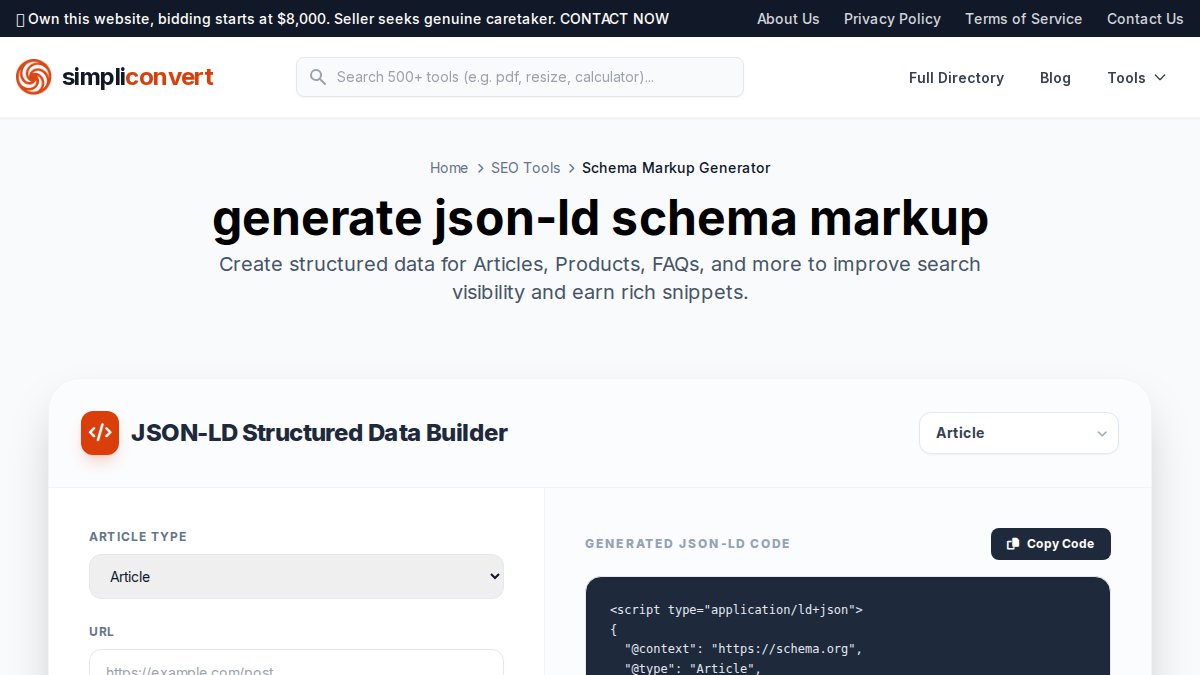Click the simpliconvert swirl logo icon
The height and width of the screenshot is (675, 1200).
pos(32,77)
